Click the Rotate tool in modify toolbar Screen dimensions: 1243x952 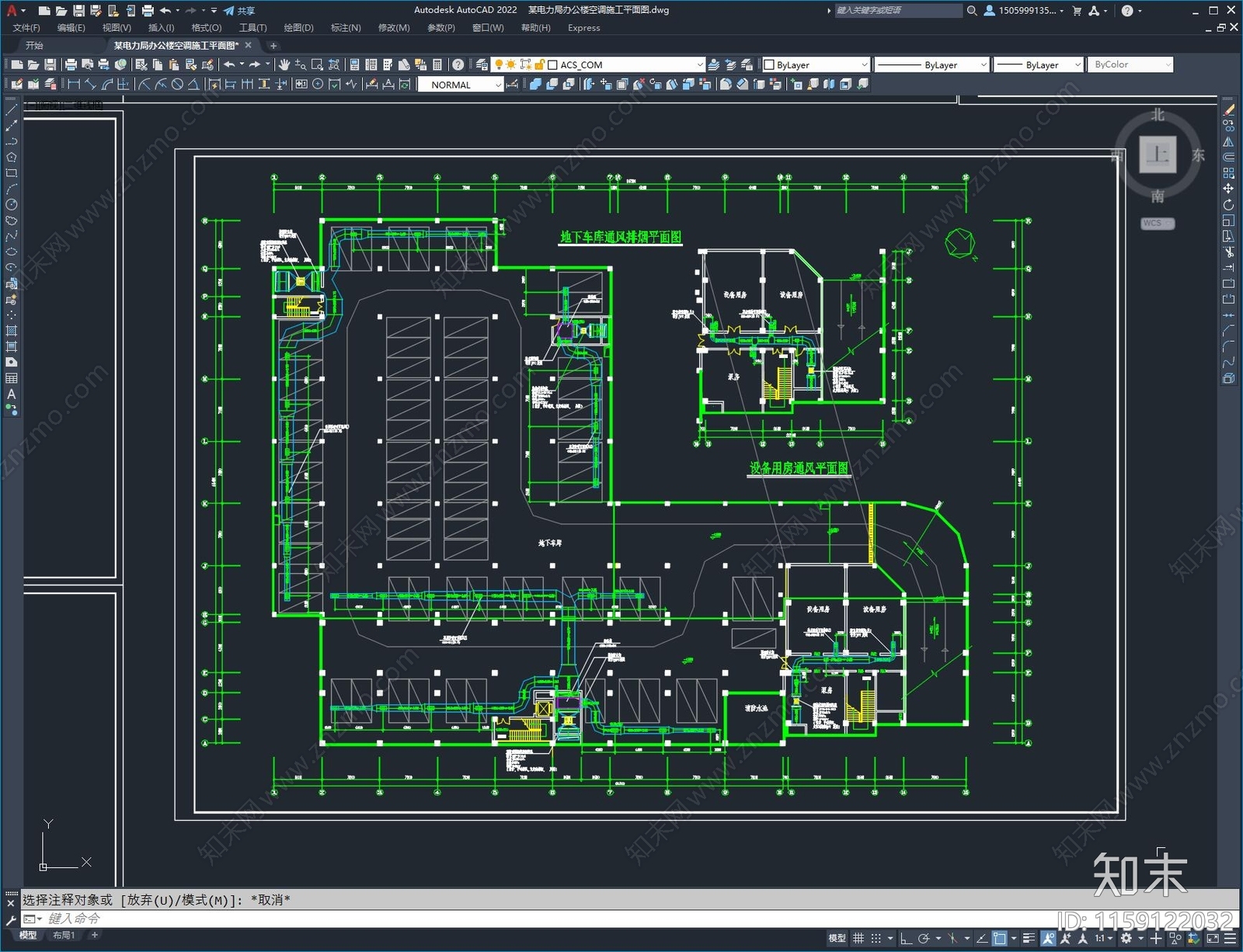coord(1228,204)
